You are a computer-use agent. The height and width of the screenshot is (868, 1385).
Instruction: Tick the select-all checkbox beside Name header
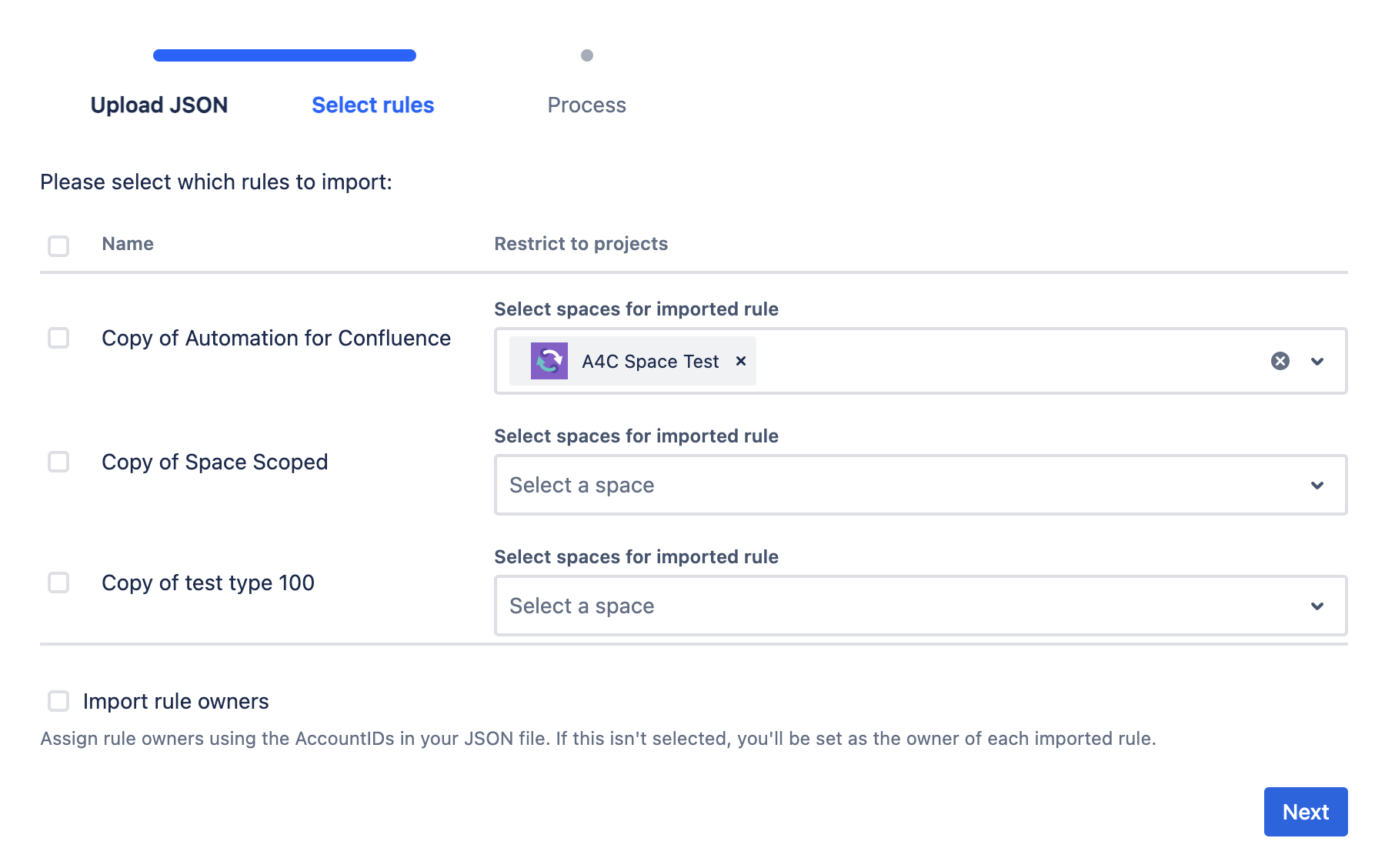(x=58, y=245)
